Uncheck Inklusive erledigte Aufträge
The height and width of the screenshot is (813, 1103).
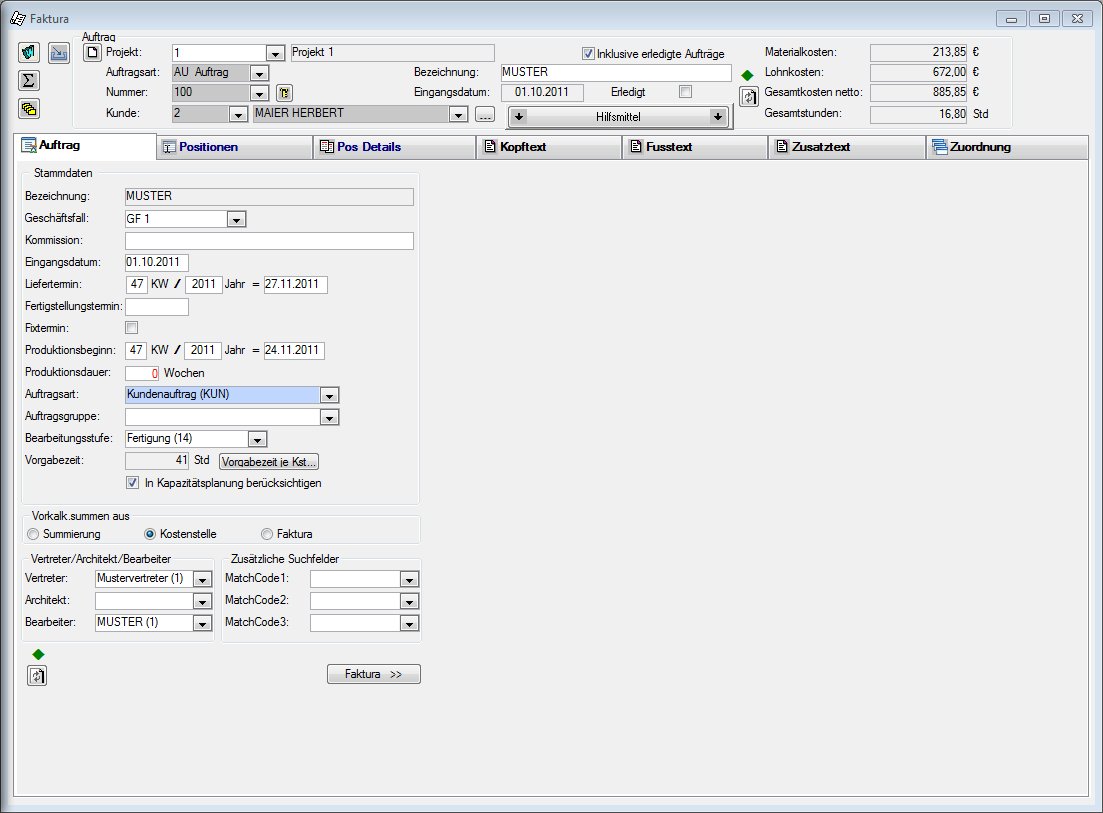pos(588,54)
